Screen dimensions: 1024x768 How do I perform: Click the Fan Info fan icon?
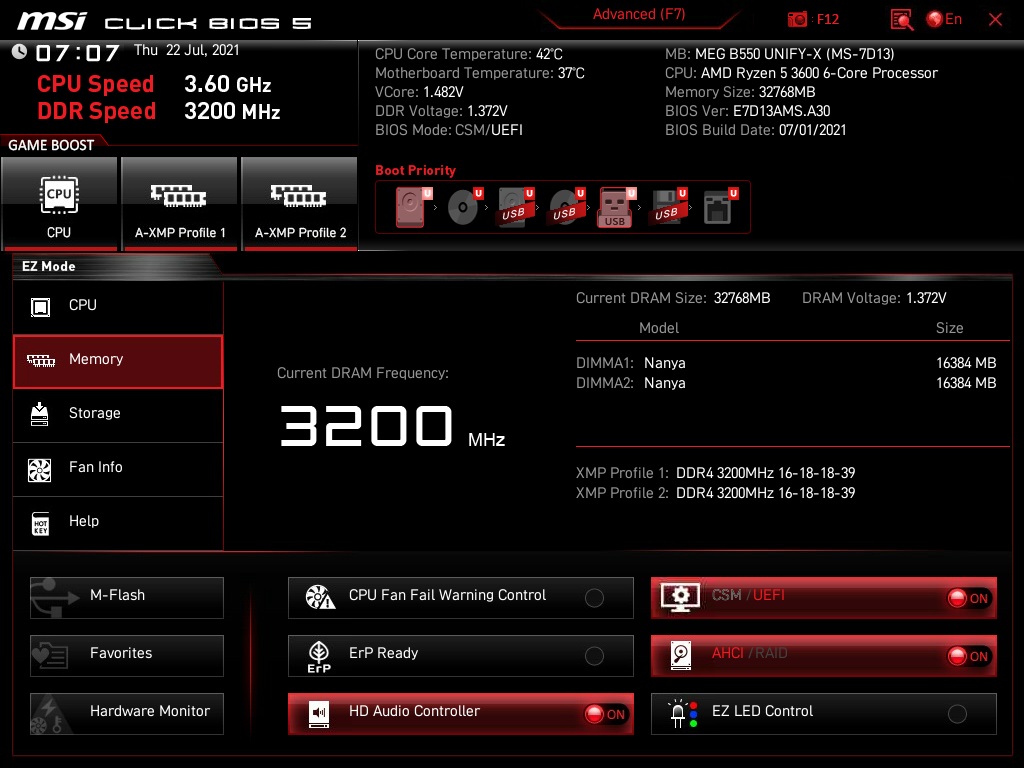pos(40,470)
